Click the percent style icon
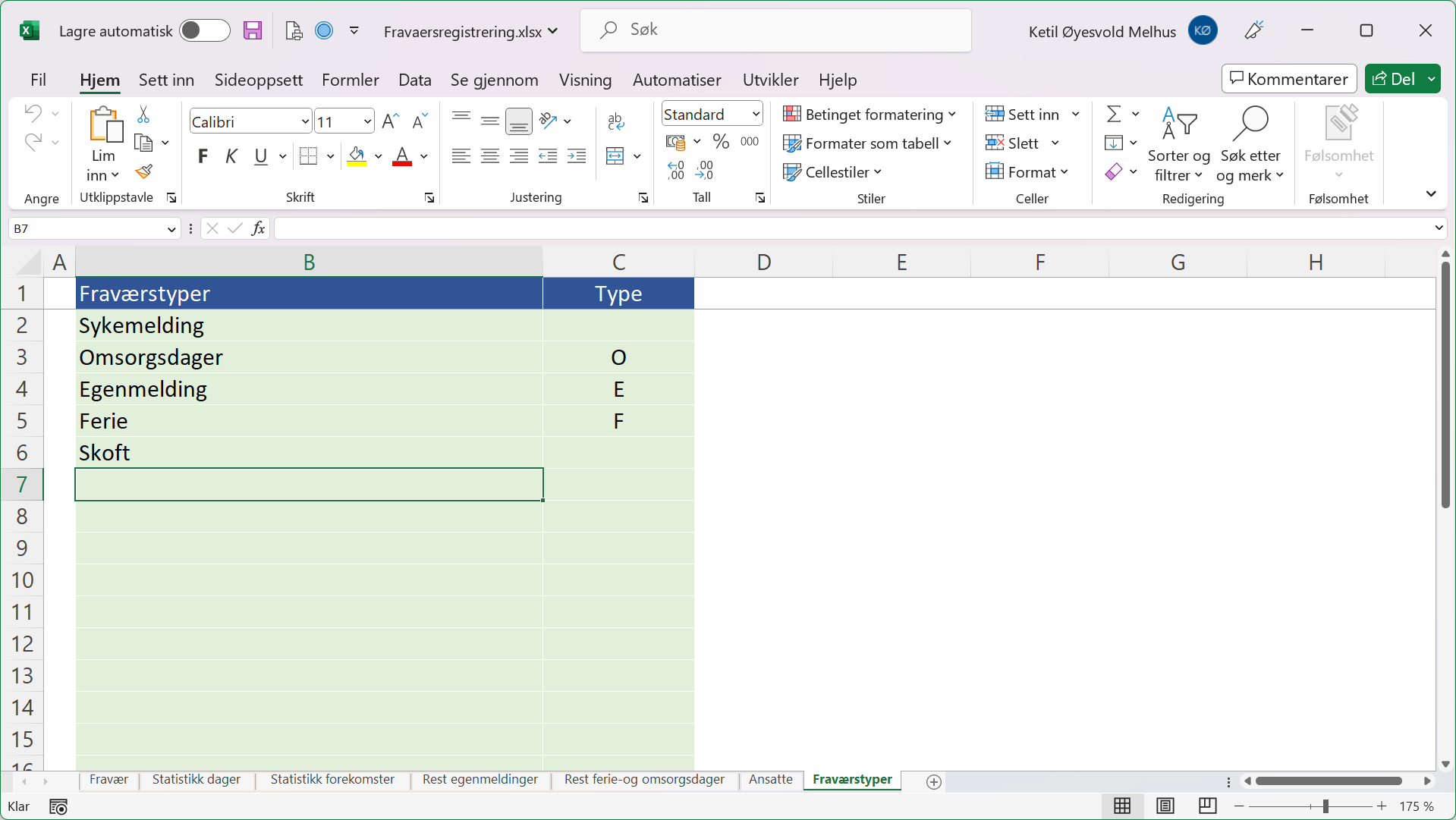1456x820 pixels. pyautogui.click(x=721, y=141)
